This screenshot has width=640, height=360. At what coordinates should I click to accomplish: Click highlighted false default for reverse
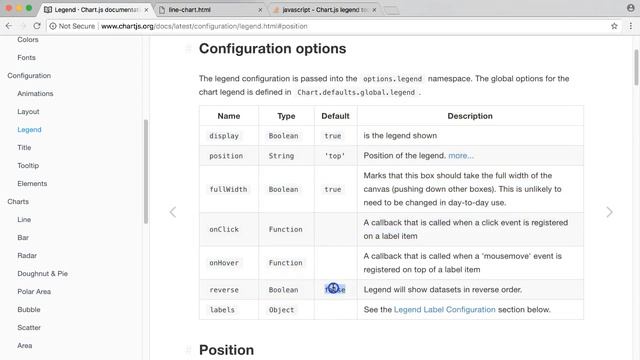335,289
